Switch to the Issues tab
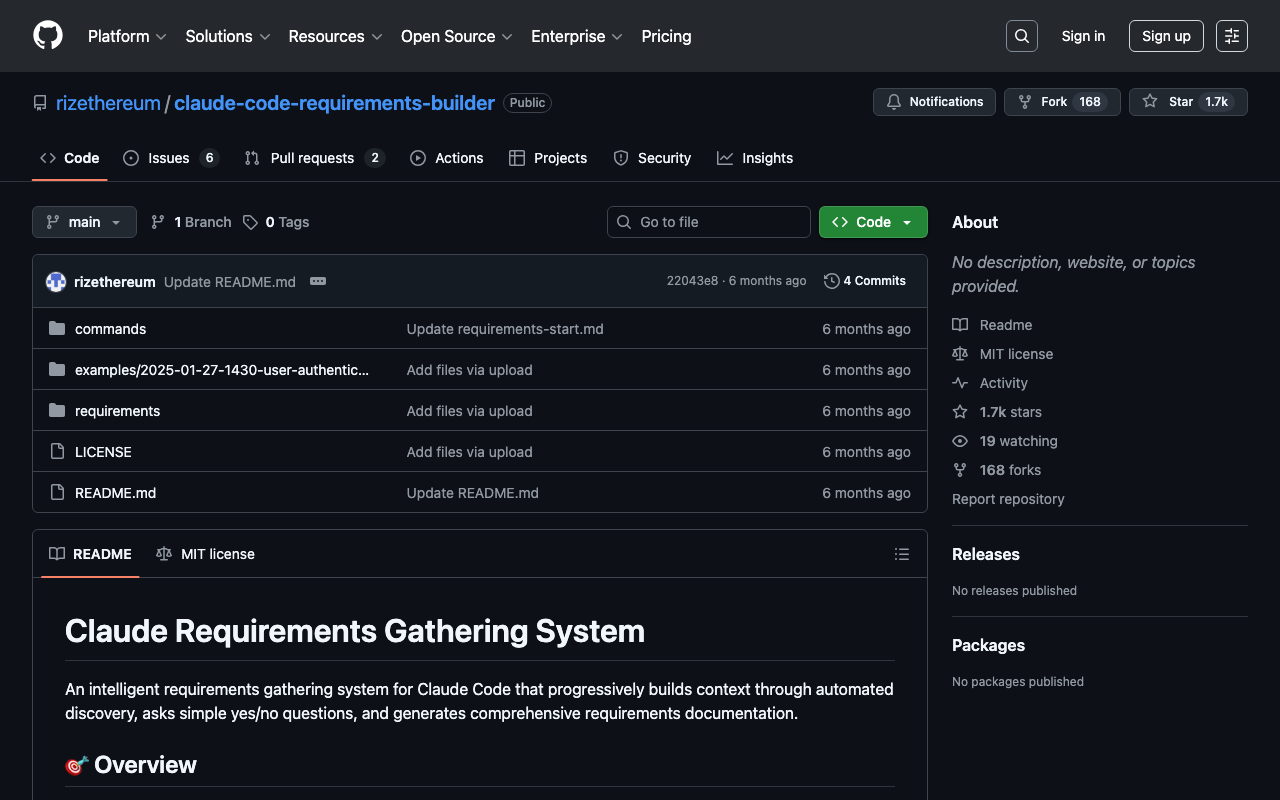 tap(169, 158)
